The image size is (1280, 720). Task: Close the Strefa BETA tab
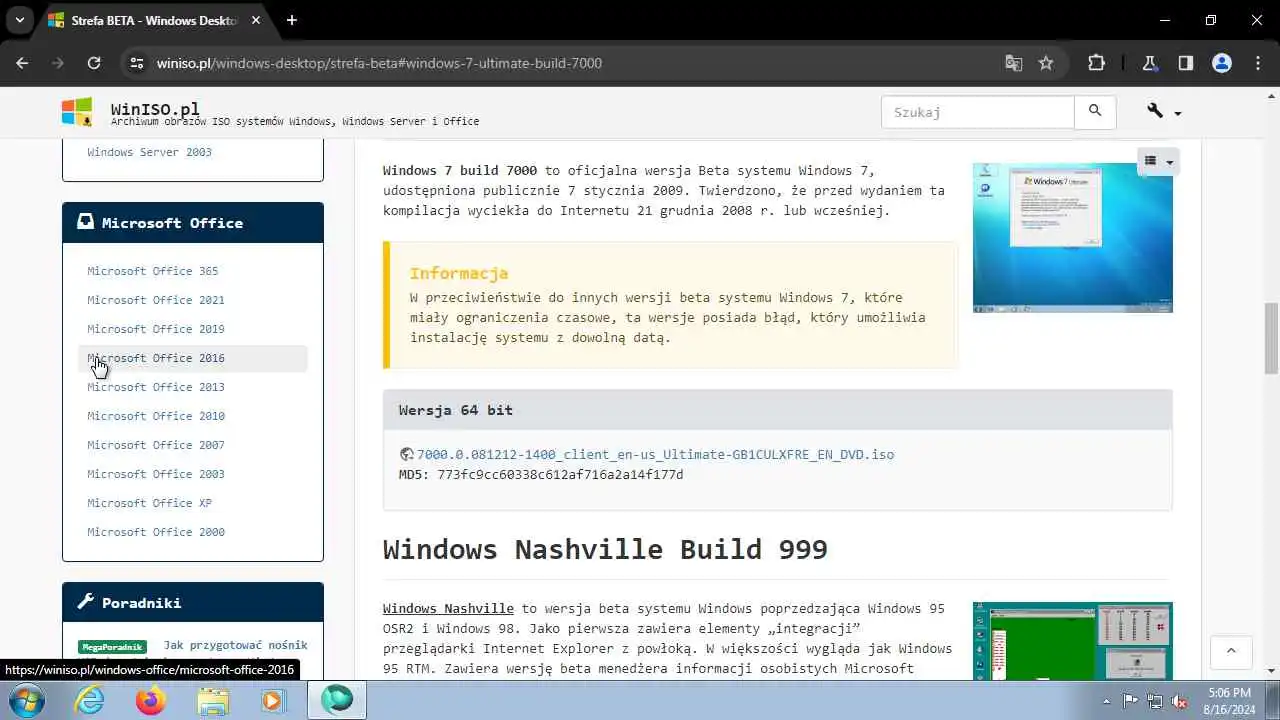pos(256,20)
